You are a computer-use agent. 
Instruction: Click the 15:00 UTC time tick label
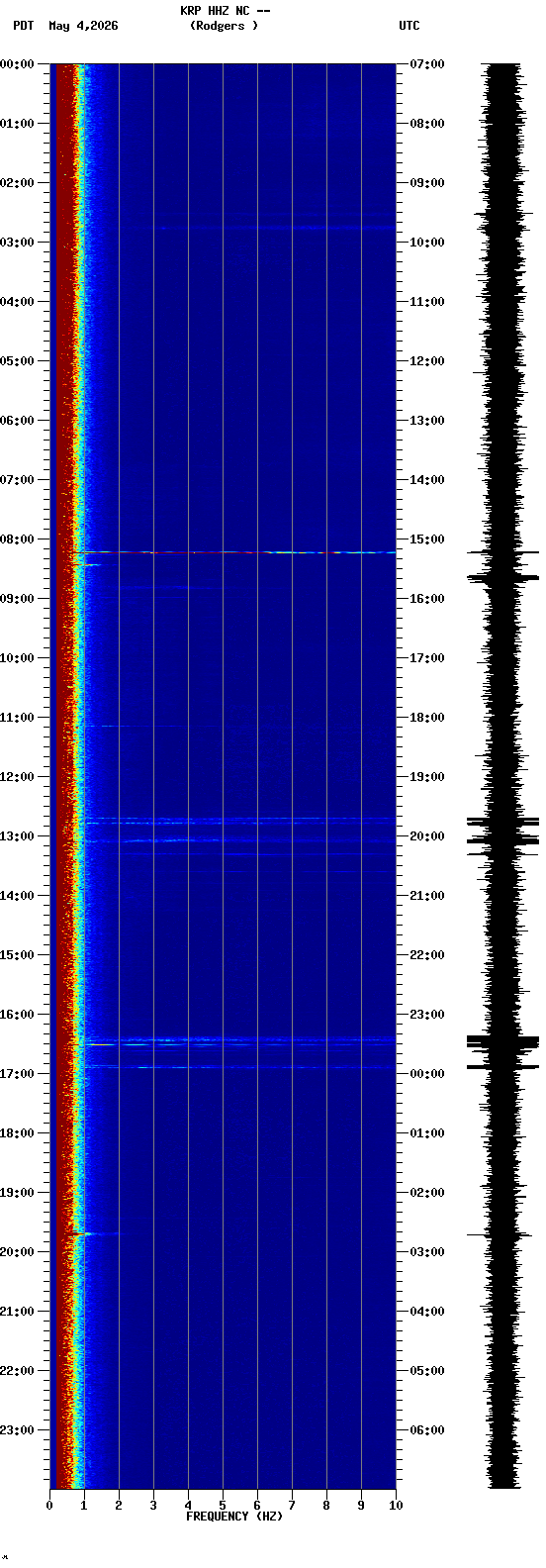pos(427,539)
